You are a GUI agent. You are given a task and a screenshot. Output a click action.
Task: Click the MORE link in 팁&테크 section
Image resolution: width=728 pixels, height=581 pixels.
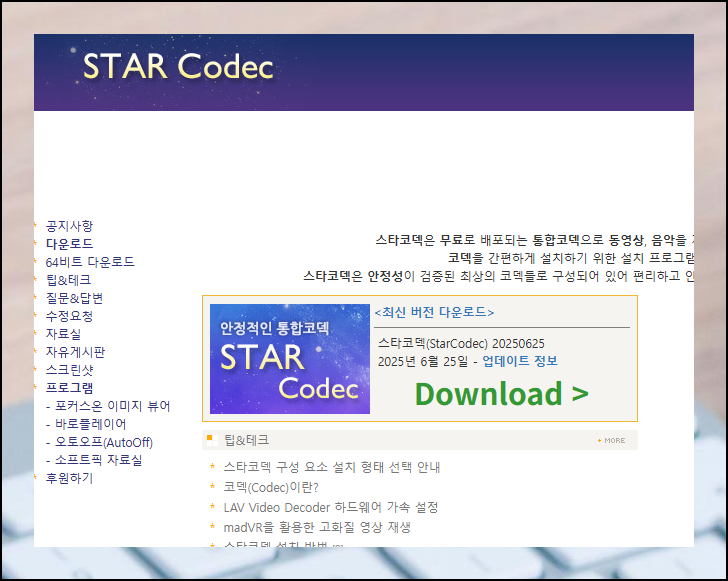[x=611, y=440]
